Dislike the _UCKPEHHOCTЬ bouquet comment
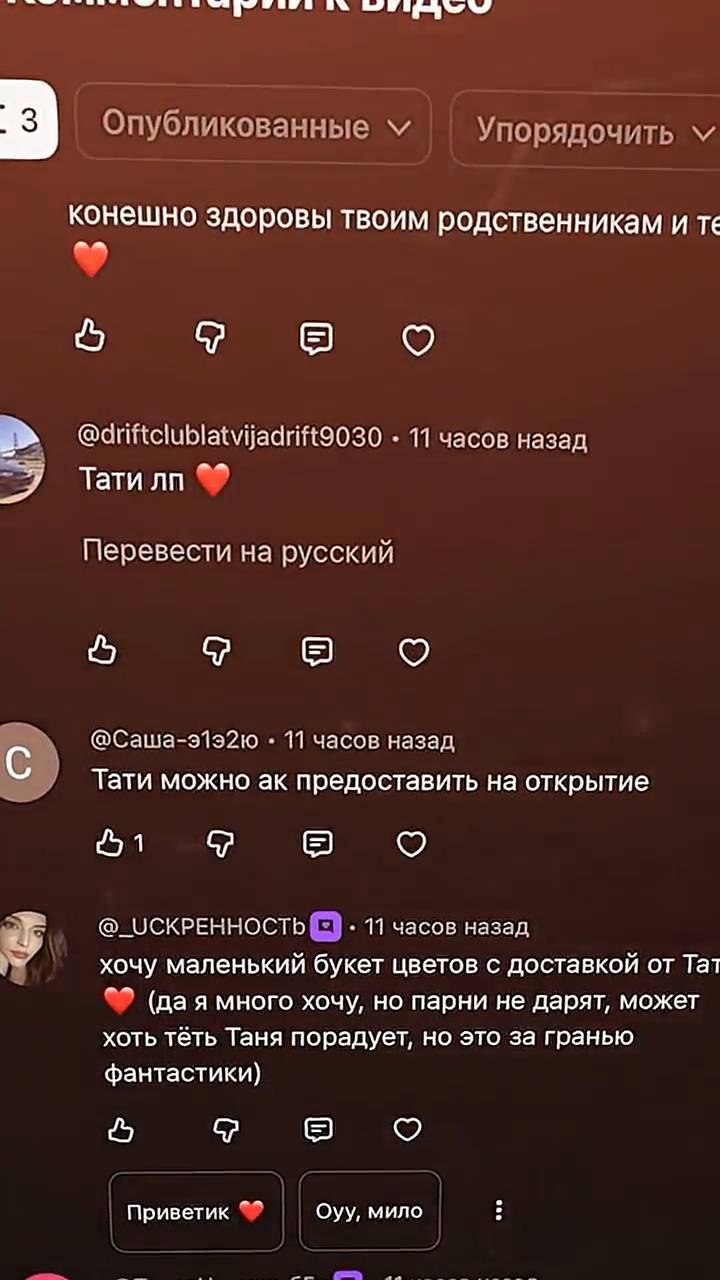Viewport: 720px width, 1280px height. click(x=227, y=1130)
